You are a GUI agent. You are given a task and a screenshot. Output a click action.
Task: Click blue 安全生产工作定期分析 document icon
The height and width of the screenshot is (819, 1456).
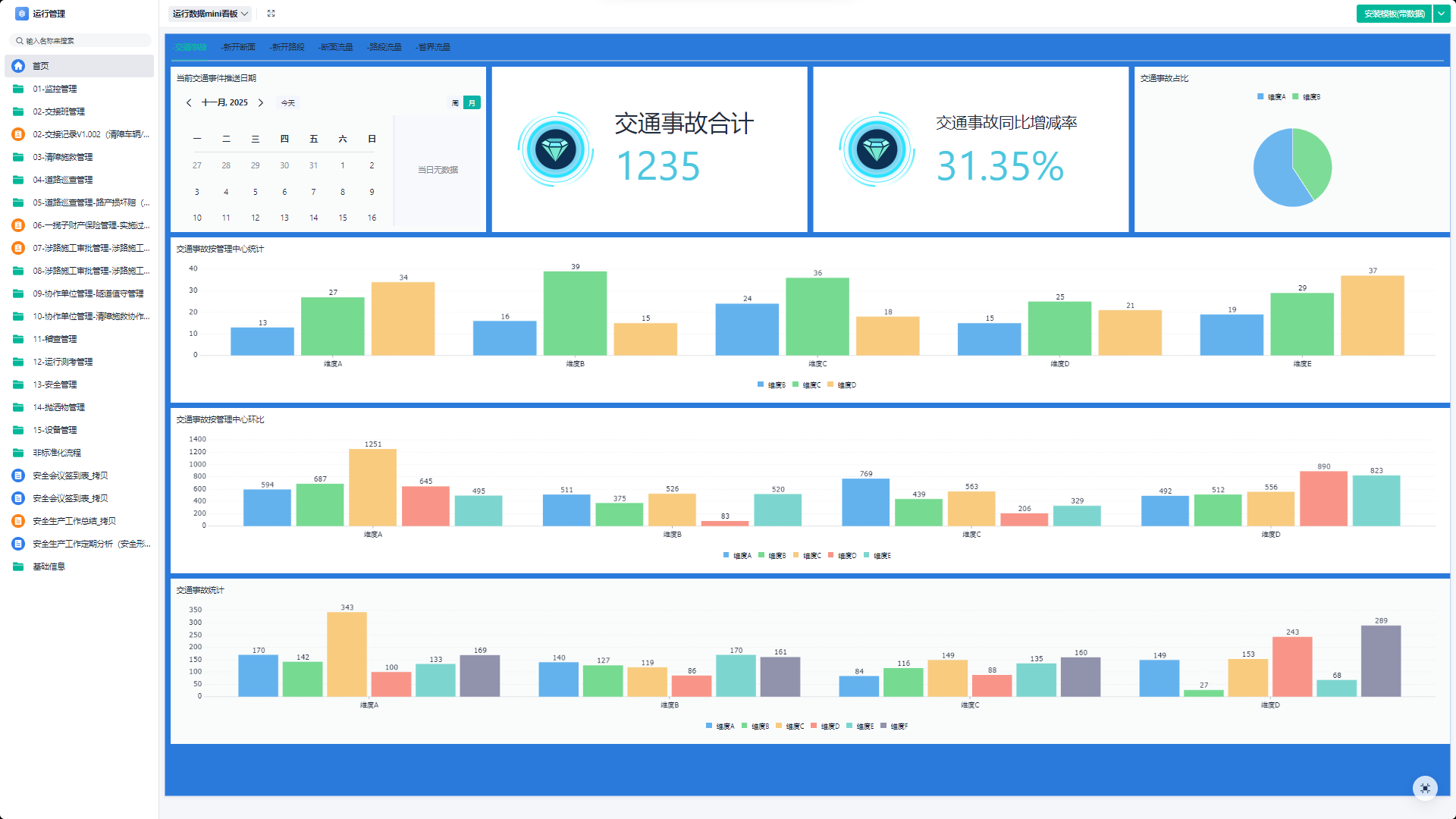pos(18,544)
